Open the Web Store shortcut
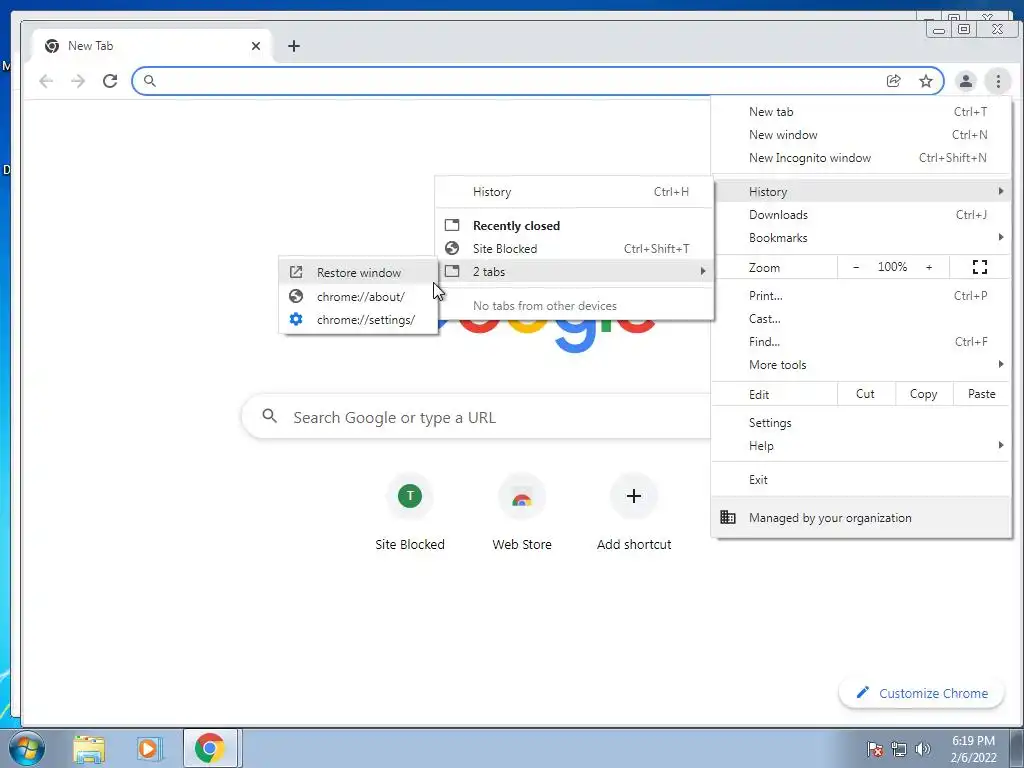Image resolution: width=1024 pixels, height=768 pixels. coord(522,513)
